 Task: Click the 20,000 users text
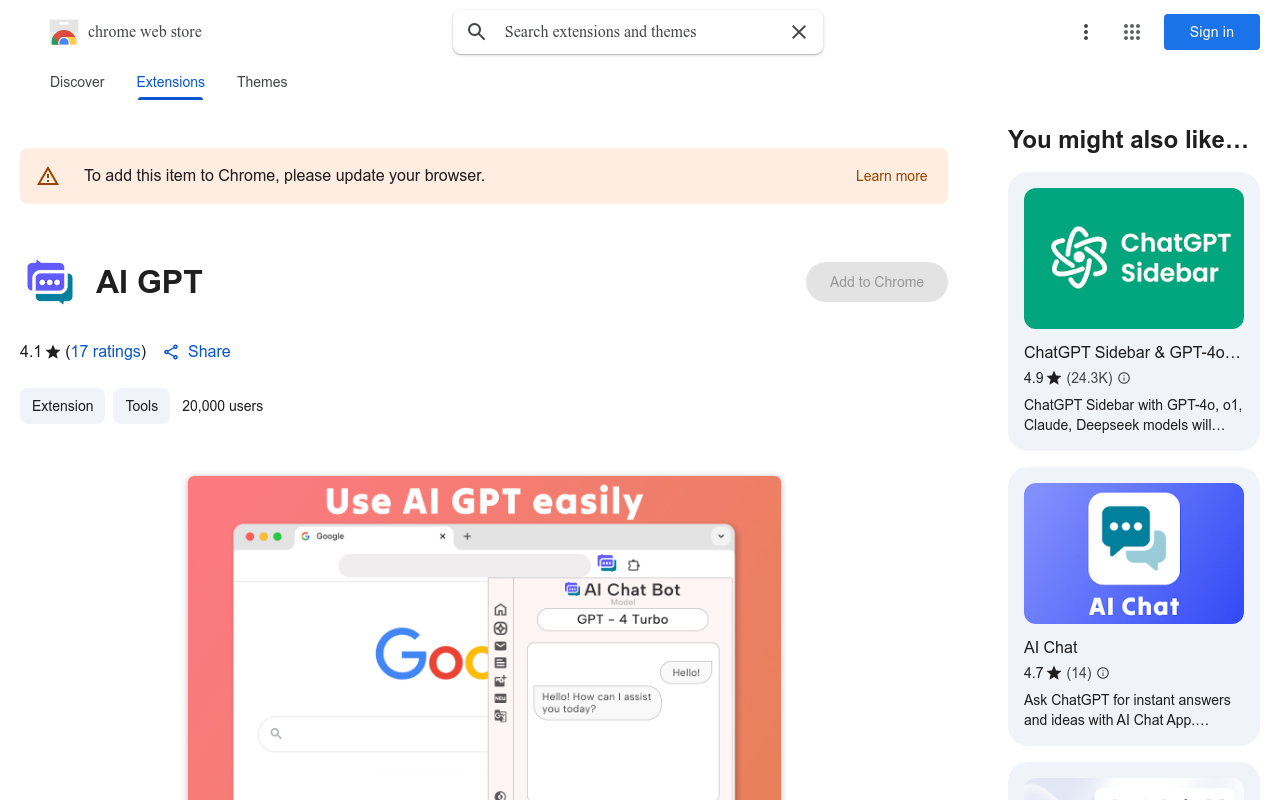tap(222, 406)
